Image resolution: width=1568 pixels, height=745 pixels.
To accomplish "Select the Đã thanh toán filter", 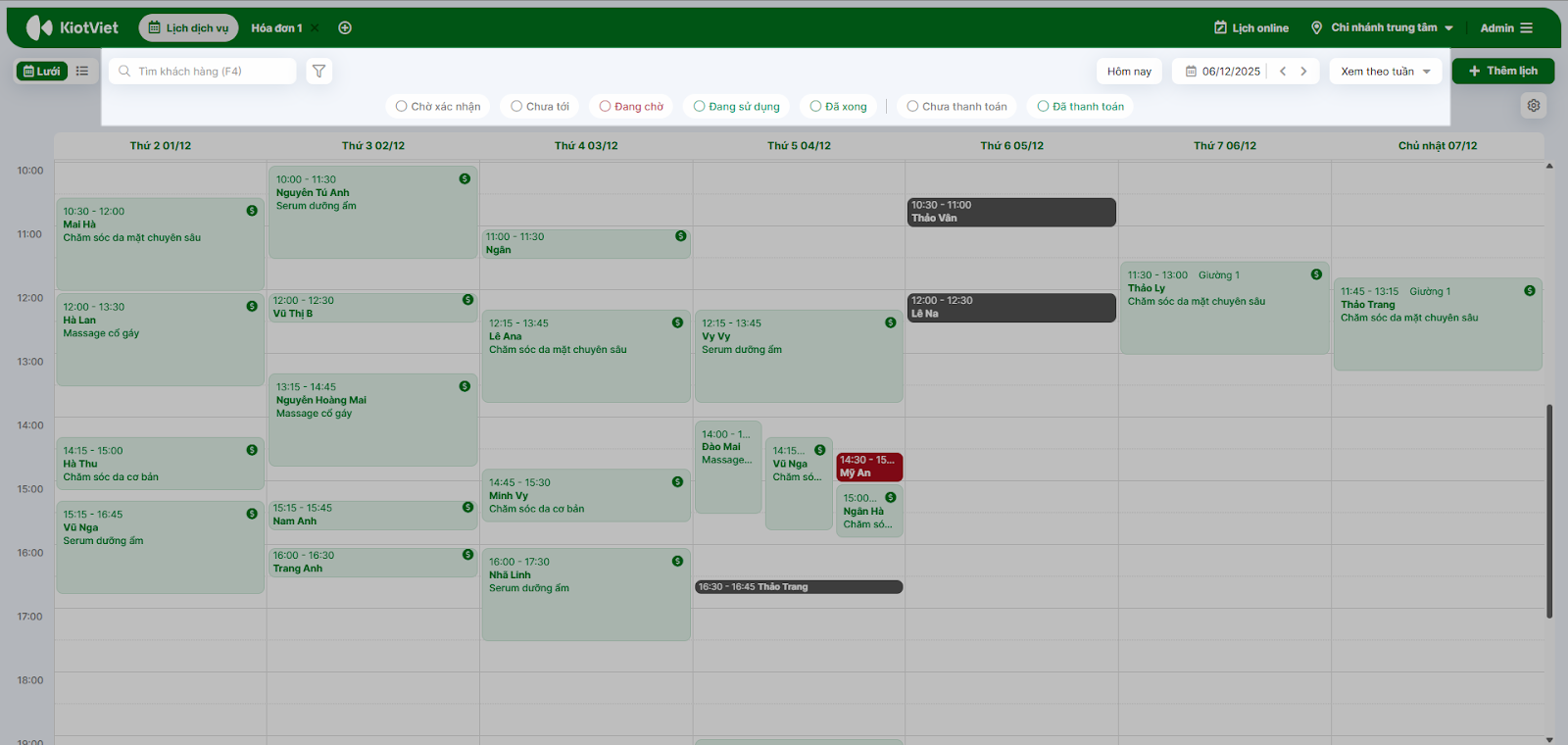I will 1080,106.
